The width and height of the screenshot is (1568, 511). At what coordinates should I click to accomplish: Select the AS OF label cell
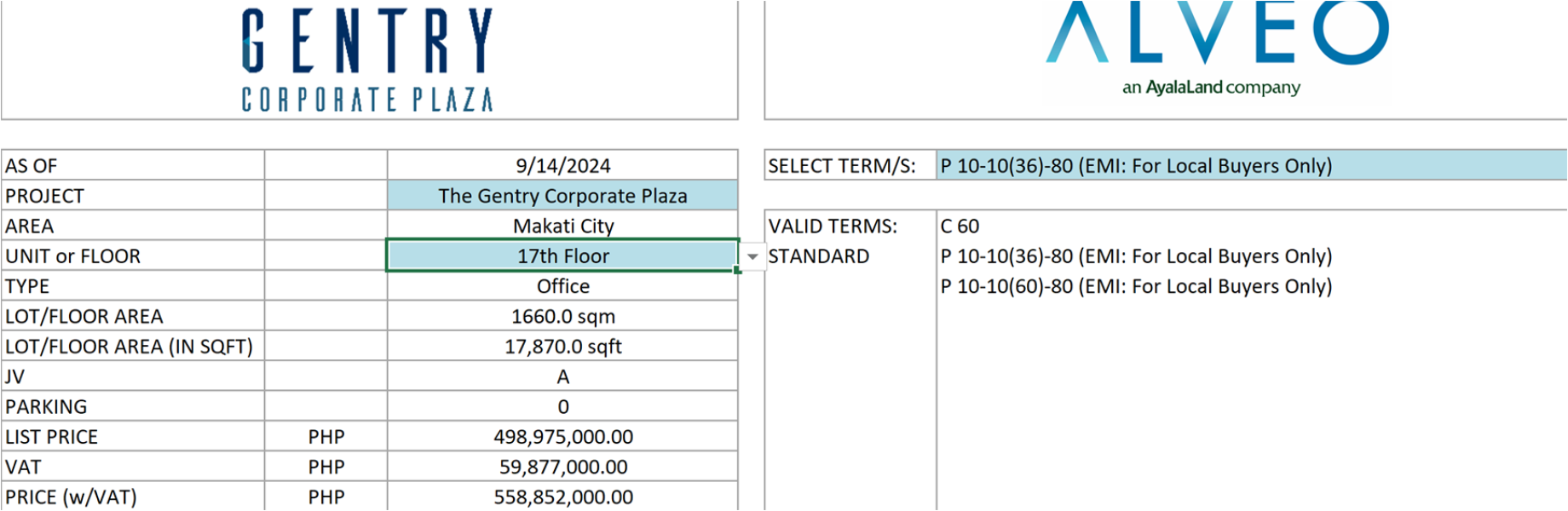[x=133, y=165]
